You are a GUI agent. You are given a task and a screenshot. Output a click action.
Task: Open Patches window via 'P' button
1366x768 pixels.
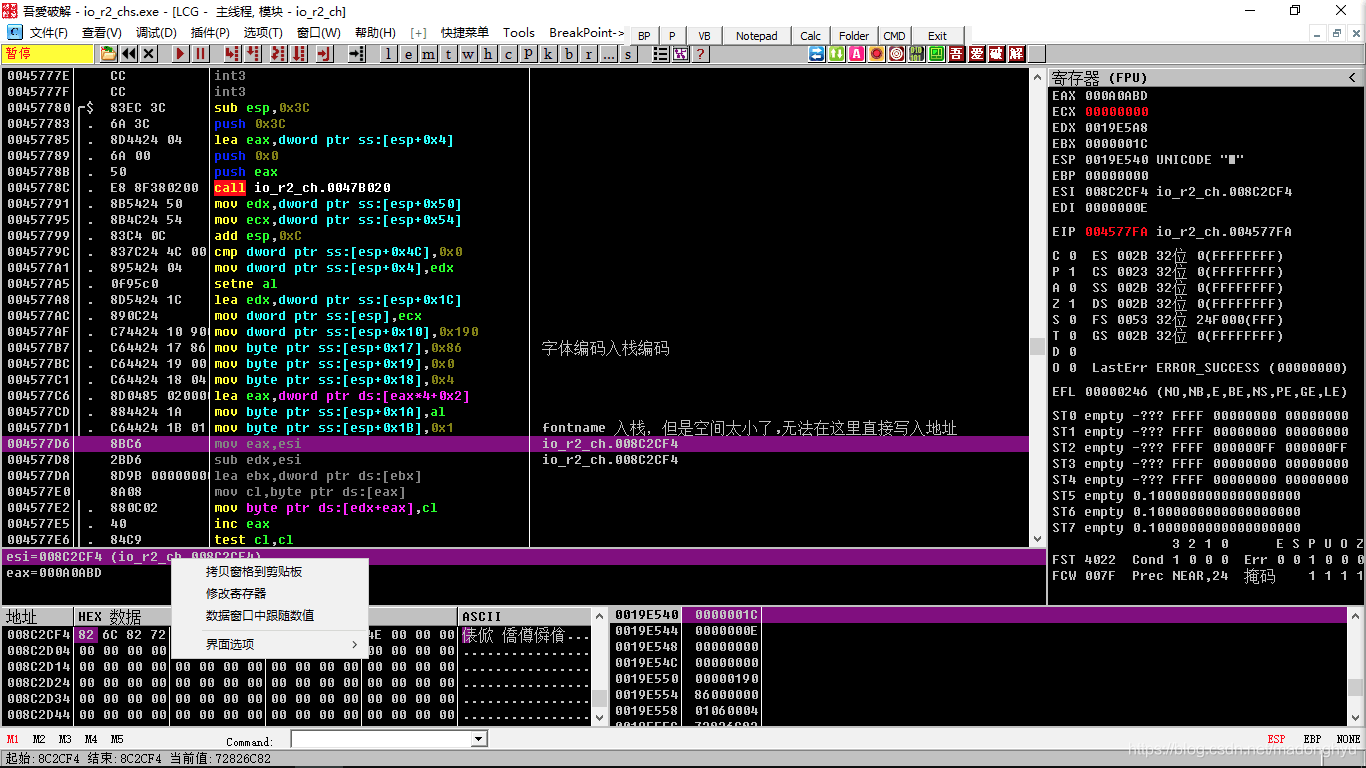tap(528, 54)
